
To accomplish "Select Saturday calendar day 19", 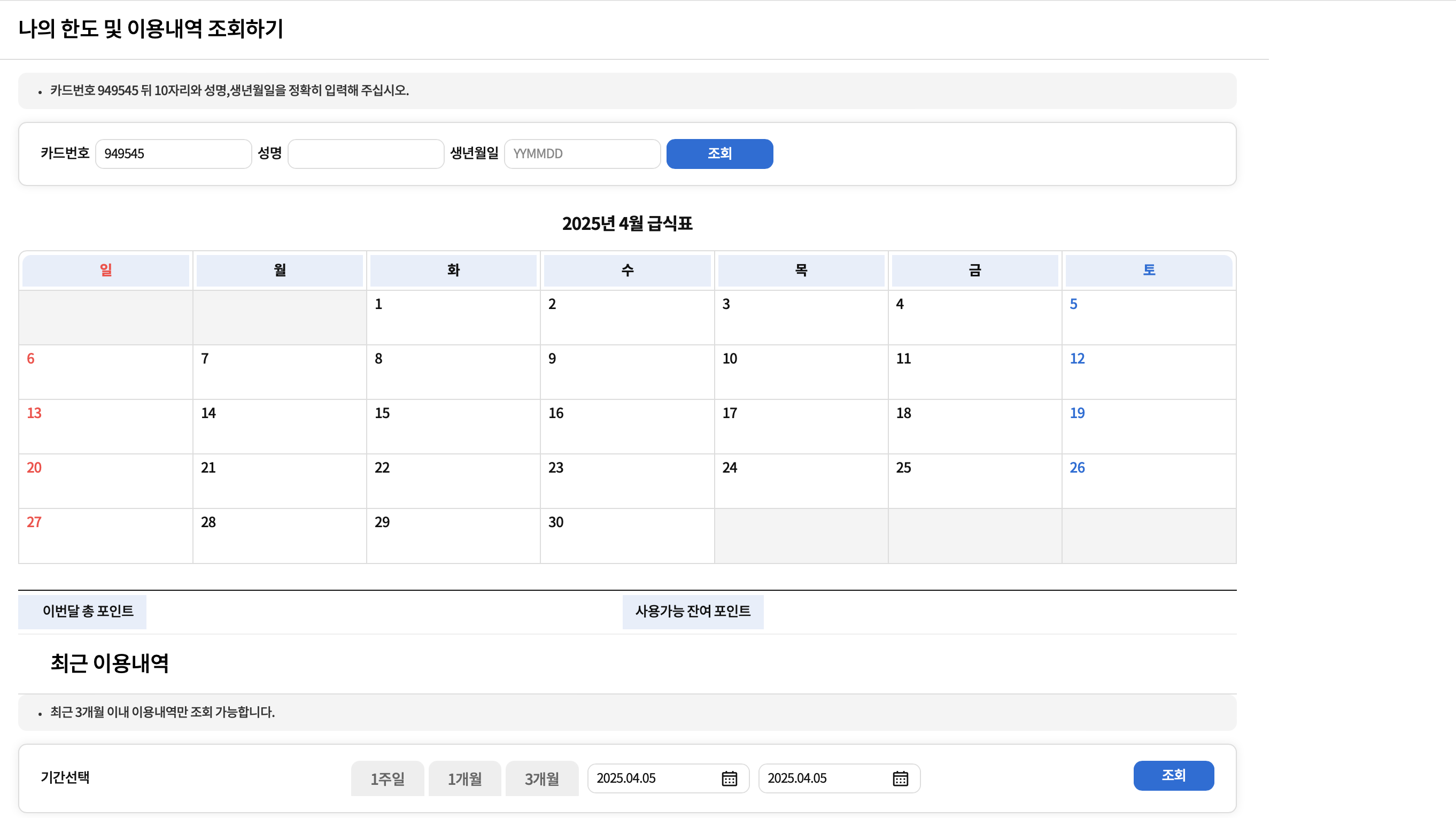I will point(1149,427).
